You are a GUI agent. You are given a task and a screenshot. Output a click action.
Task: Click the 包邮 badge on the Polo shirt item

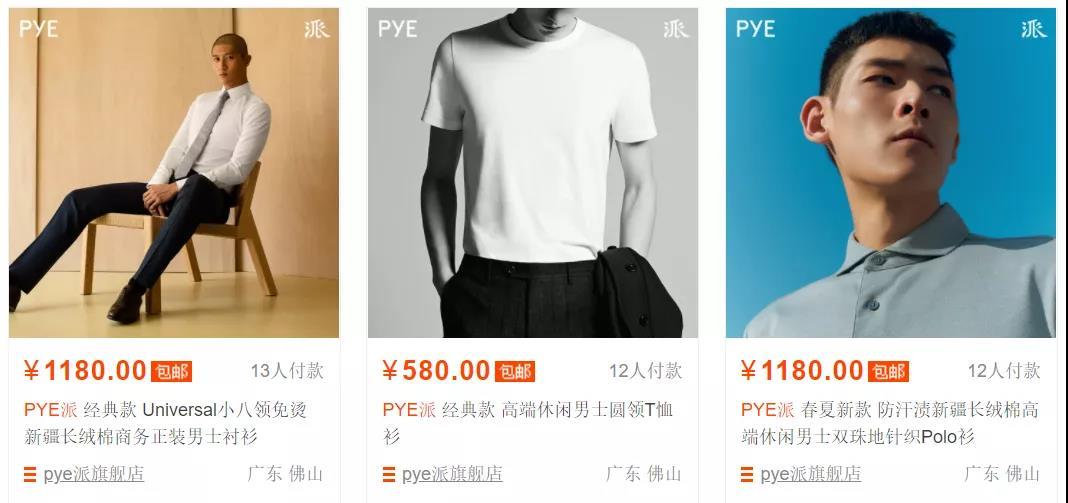888,371
